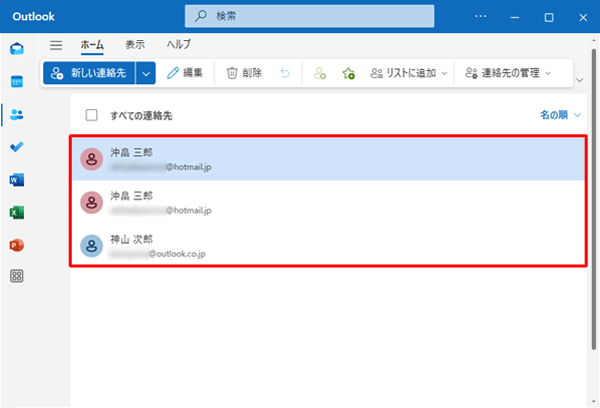The height and width of the screenshot is (408, 600).
Task: Switch to the ホーム tab
Action: pos(92,45)
